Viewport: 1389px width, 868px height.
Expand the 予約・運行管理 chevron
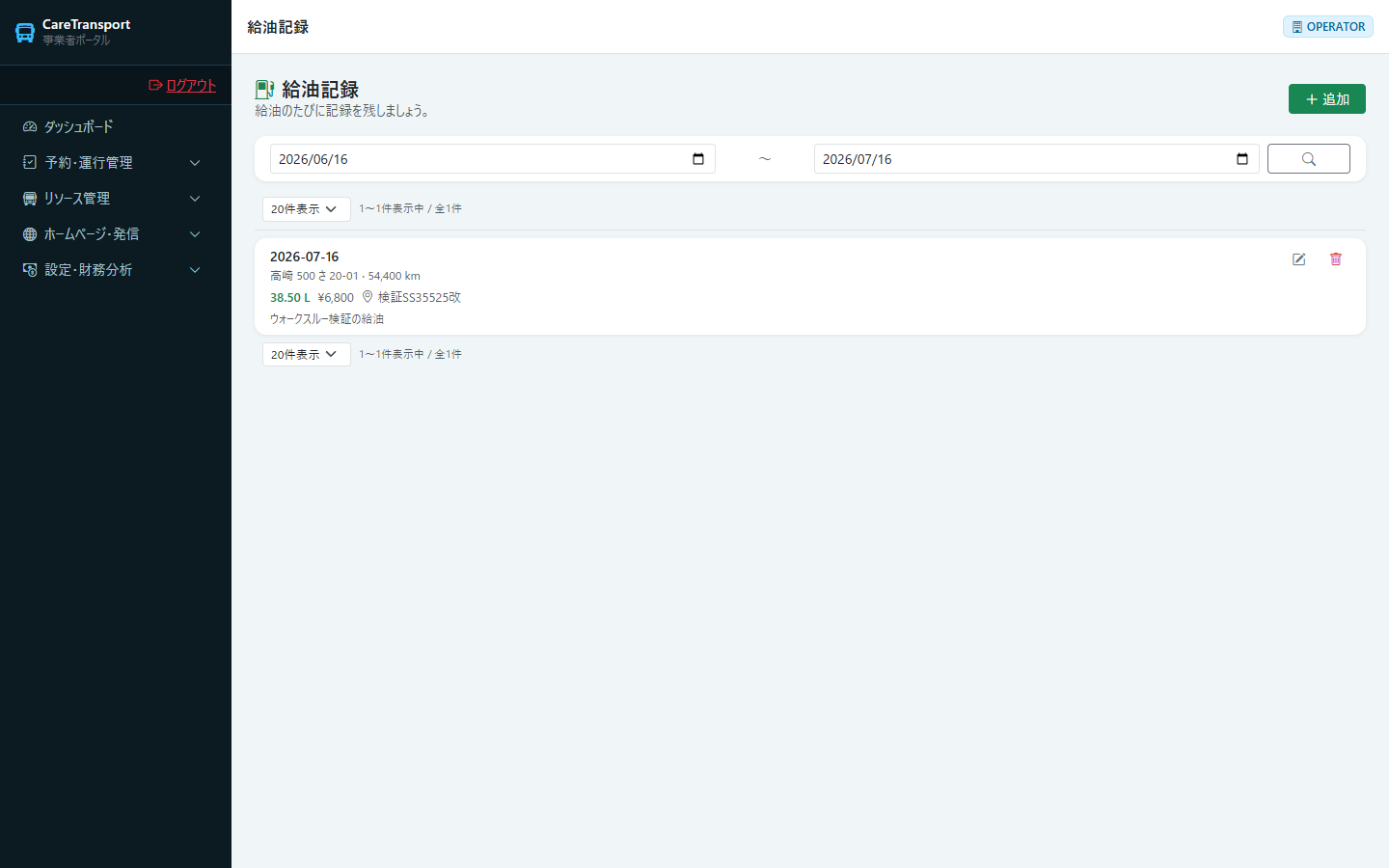pyautogui.click(x=195, y=163)
